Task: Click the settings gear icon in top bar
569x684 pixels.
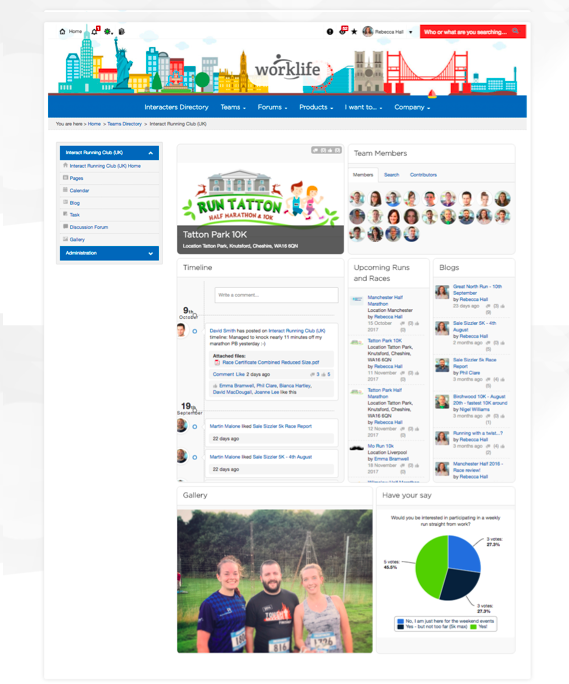Action: [108, 31]
